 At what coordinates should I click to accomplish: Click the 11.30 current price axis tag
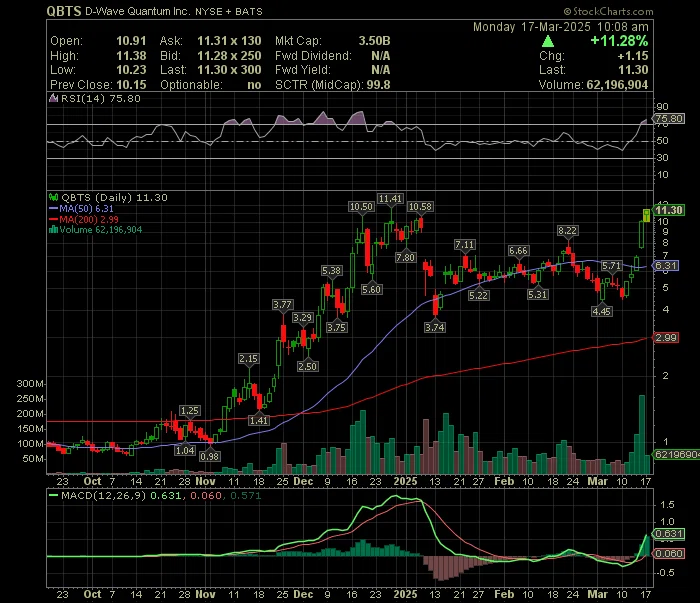[x=668, y=210]
